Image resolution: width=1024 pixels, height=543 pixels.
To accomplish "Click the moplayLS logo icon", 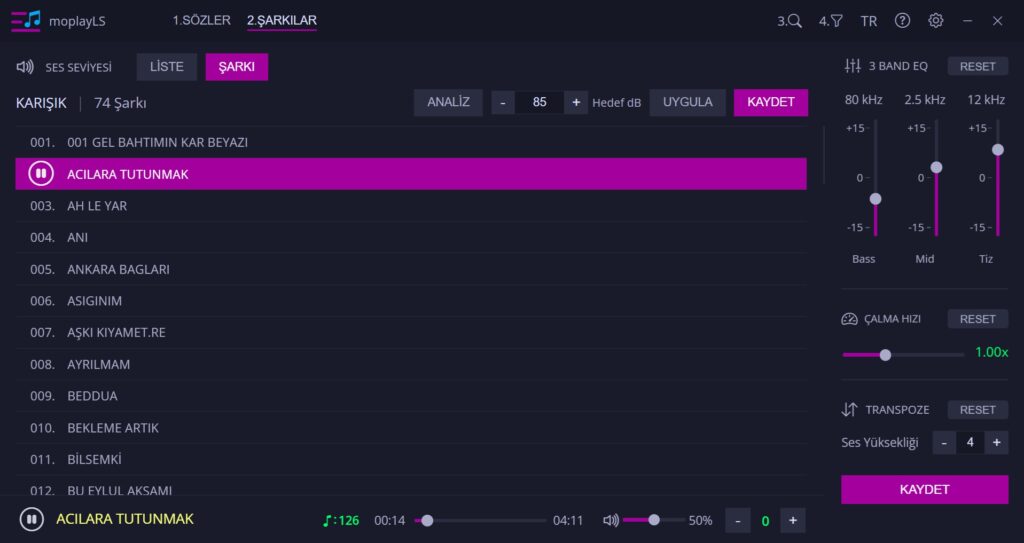I will [x=26, y=21].
